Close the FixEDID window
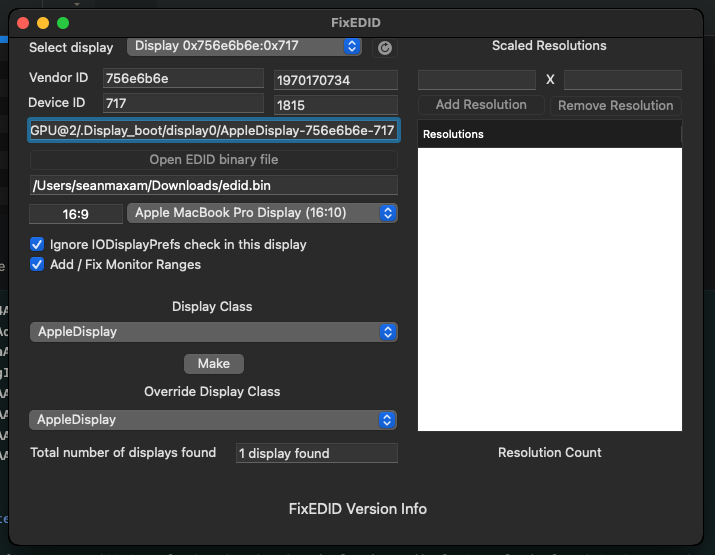 coord(23,23)
